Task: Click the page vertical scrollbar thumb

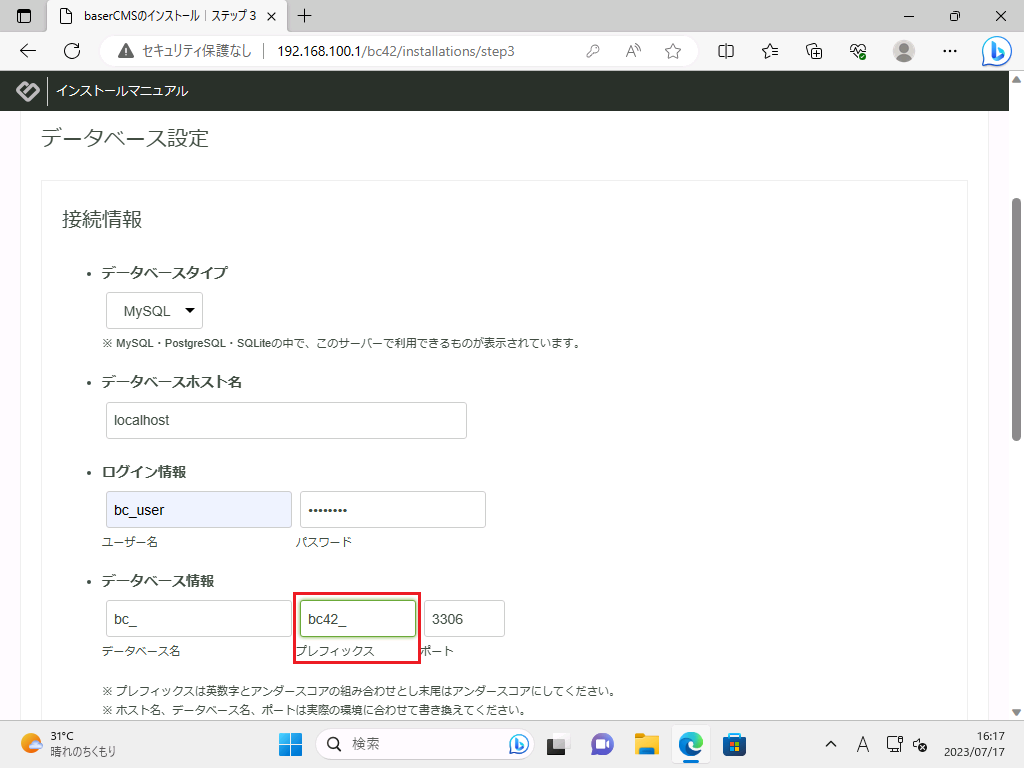Action: coord(1016,320)
